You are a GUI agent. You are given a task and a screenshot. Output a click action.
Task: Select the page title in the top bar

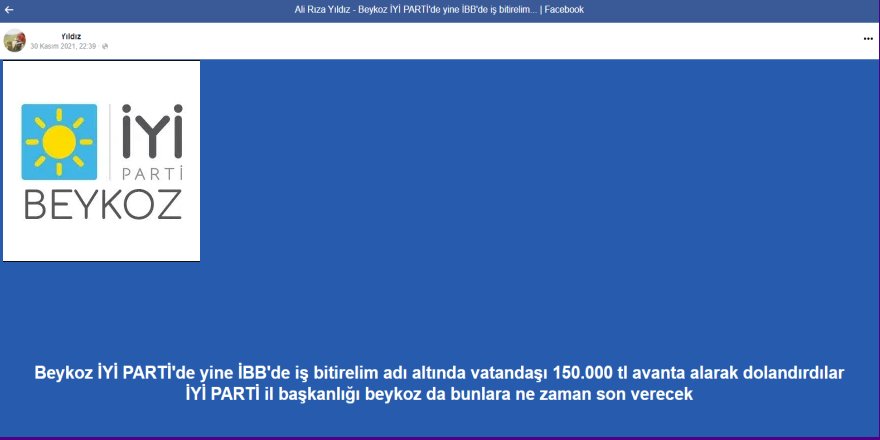pyautogui.click(x=439, y=10)
